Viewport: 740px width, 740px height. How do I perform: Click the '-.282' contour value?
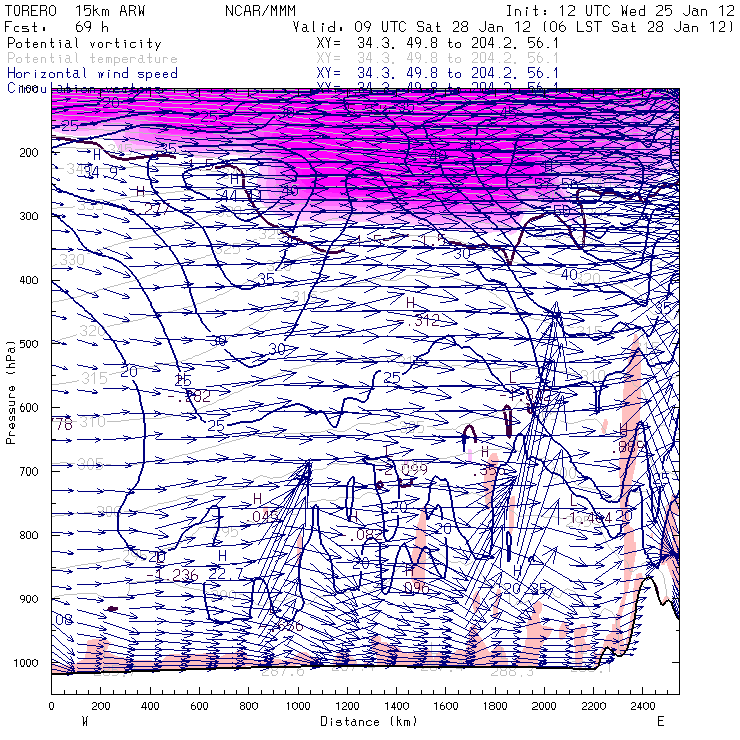pos(189,396)
